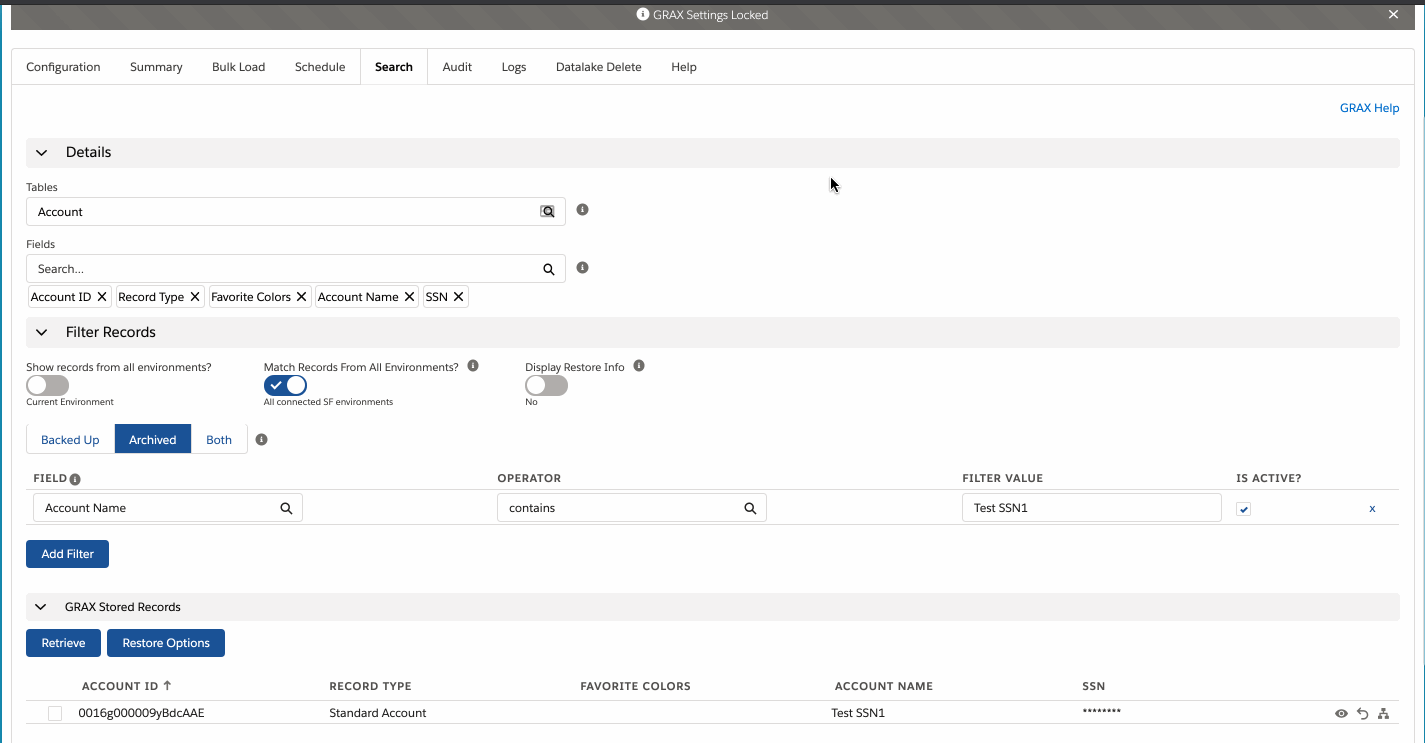Screen dimensions: 1425x743
Task: Open the Configuration tab
Action: (63, 67)
